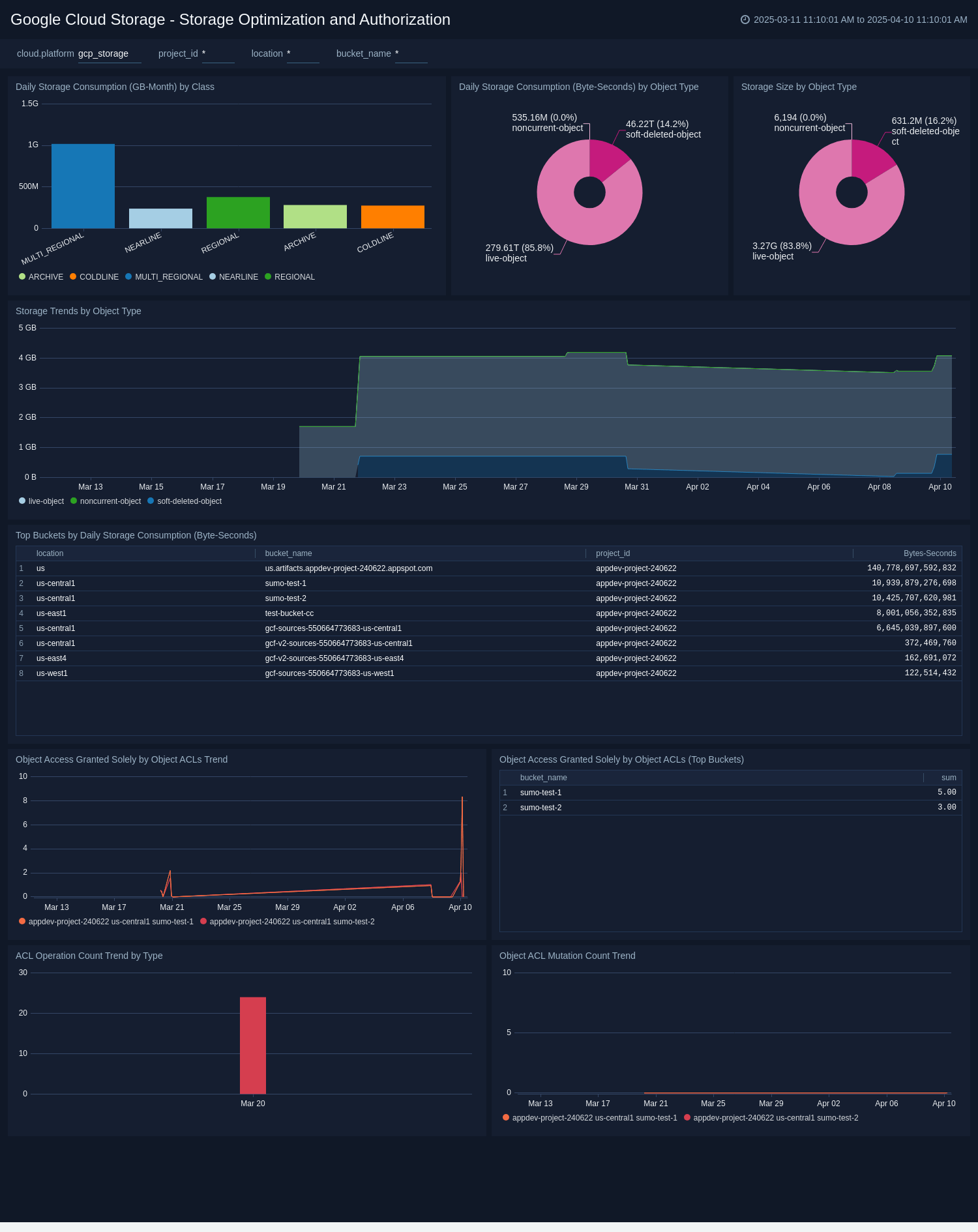This screenshot has height=1232, width=978.
Task: Click the sum column header in ACLs table
Action: click(948, 778)
